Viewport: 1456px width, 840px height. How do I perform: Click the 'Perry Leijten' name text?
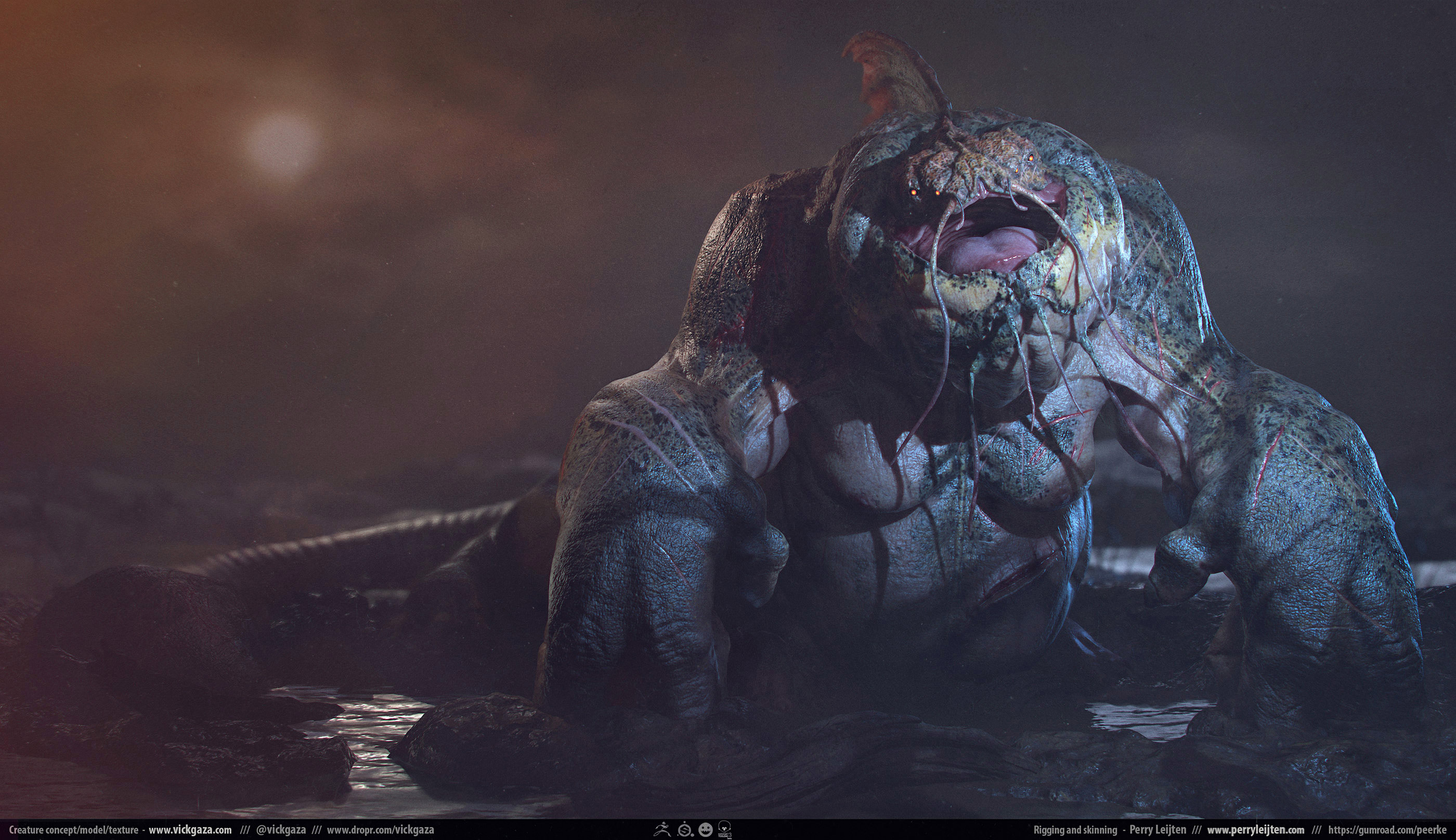(1158, 830)
